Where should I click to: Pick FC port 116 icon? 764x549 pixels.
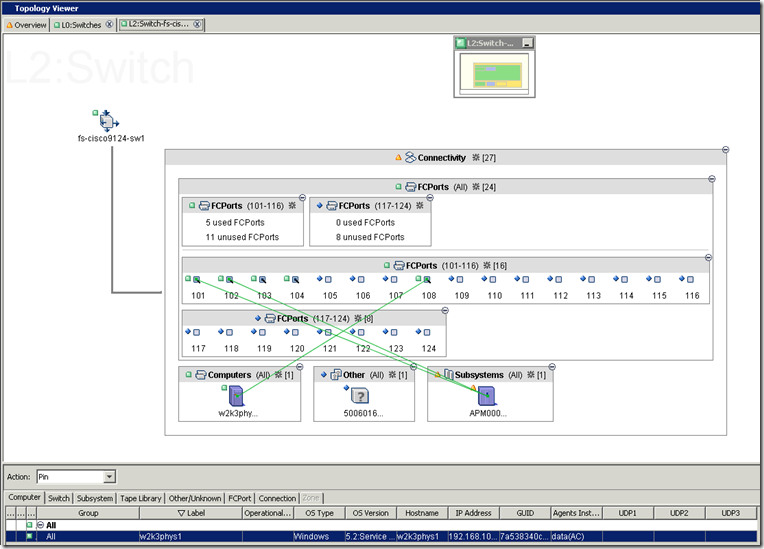(690, 280)
